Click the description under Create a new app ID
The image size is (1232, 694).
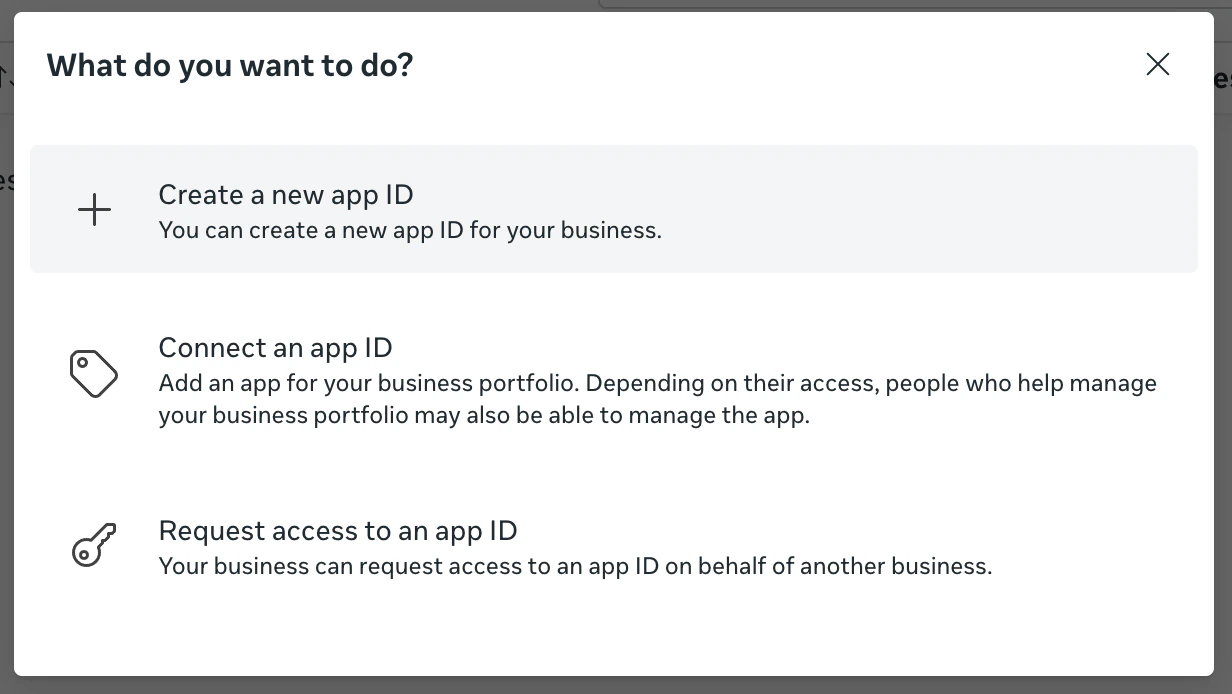(x=409, y=230)
